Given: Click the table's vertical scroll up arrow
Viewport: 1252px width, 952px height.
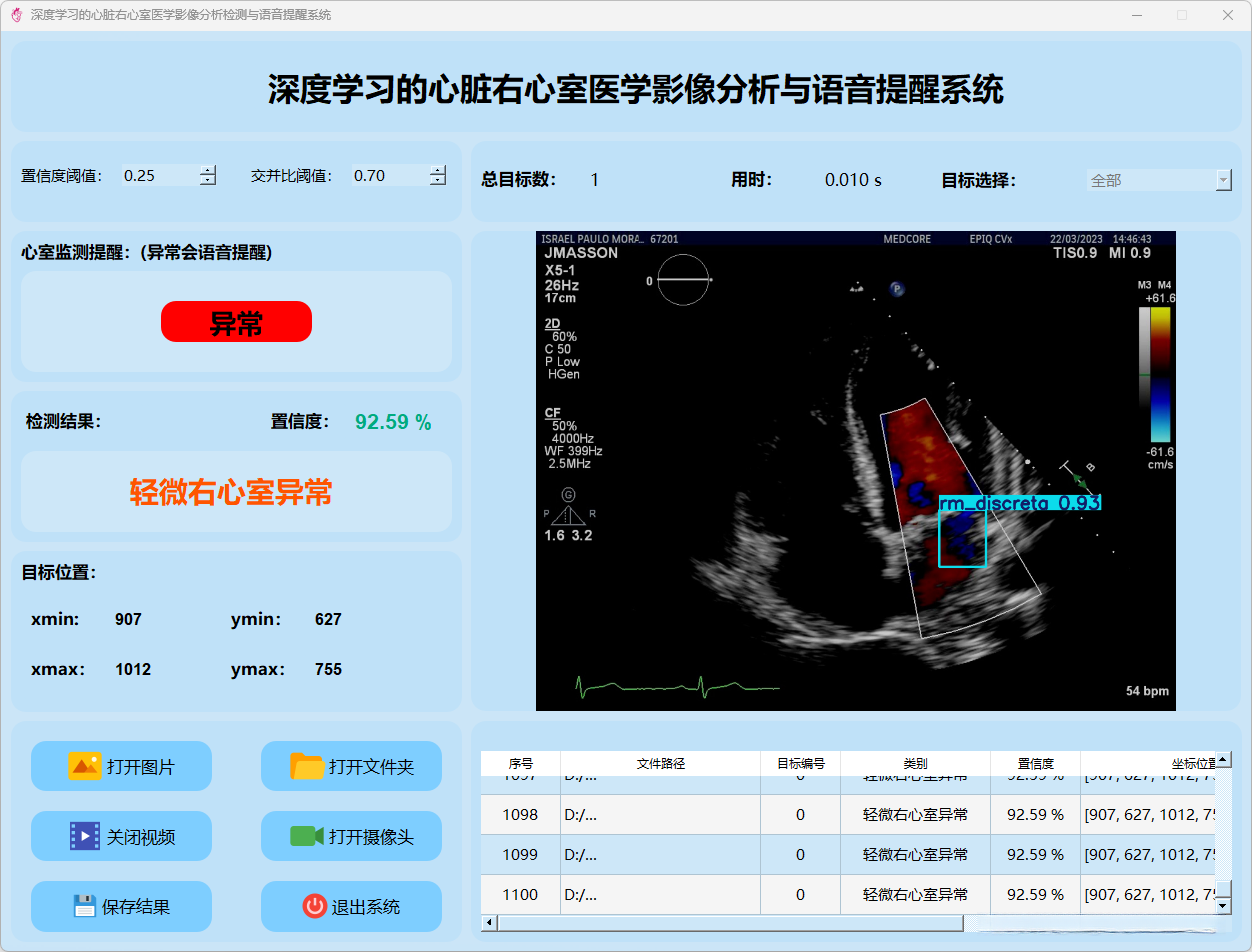Looking at the screenshot, I should click(x=1224, y=760).
